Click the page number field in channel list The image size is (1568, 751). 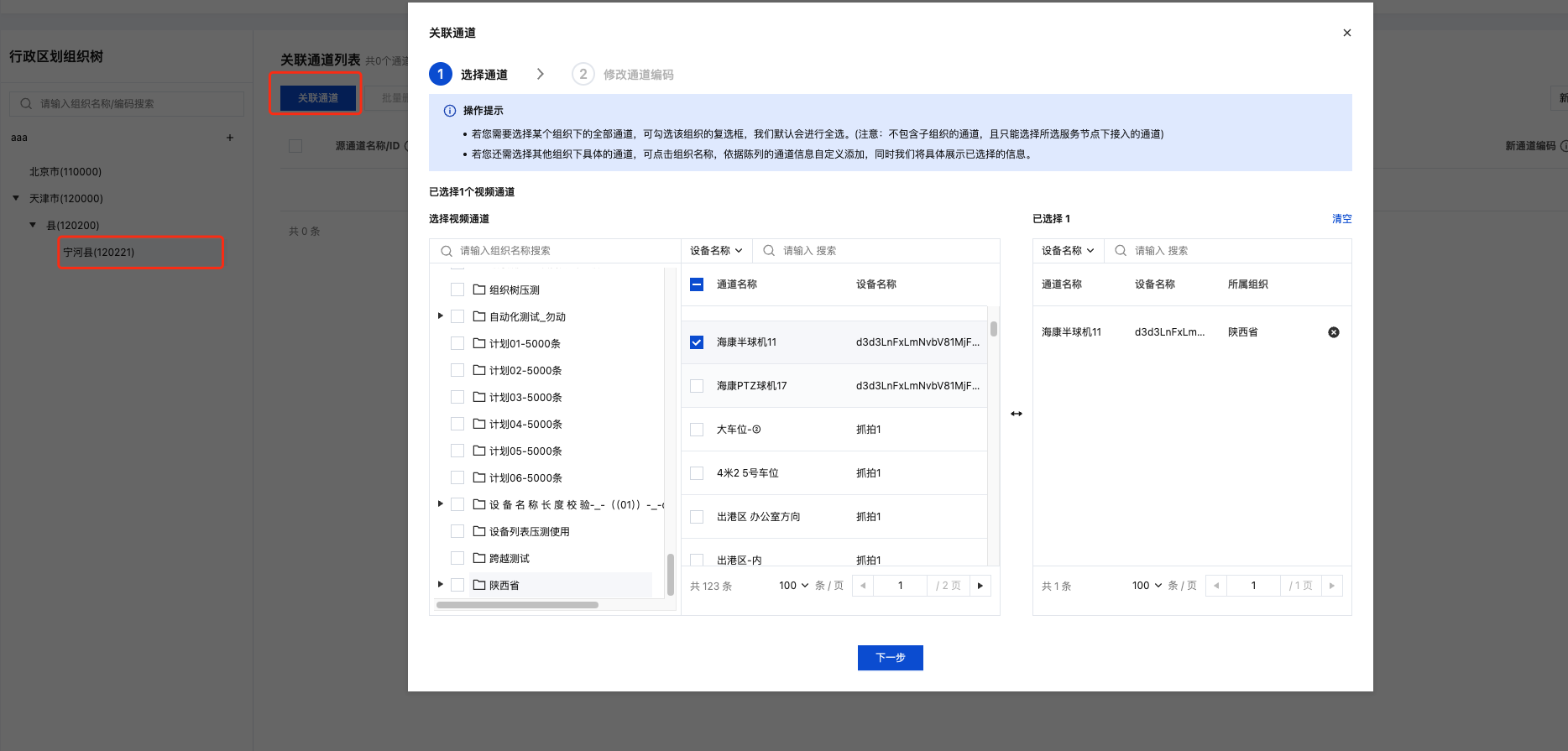tap(900, 586)
